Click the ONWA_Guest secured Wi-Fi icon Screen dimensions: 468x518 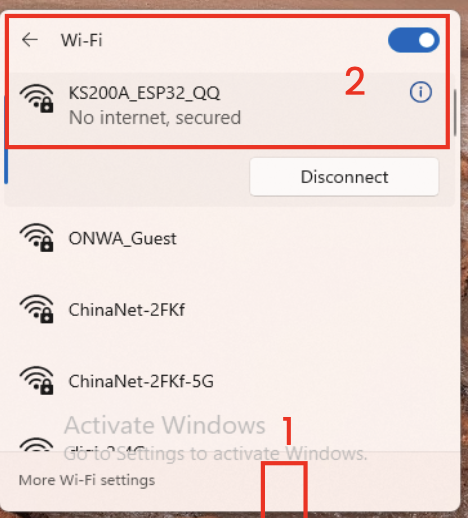(x=36, y=237)
